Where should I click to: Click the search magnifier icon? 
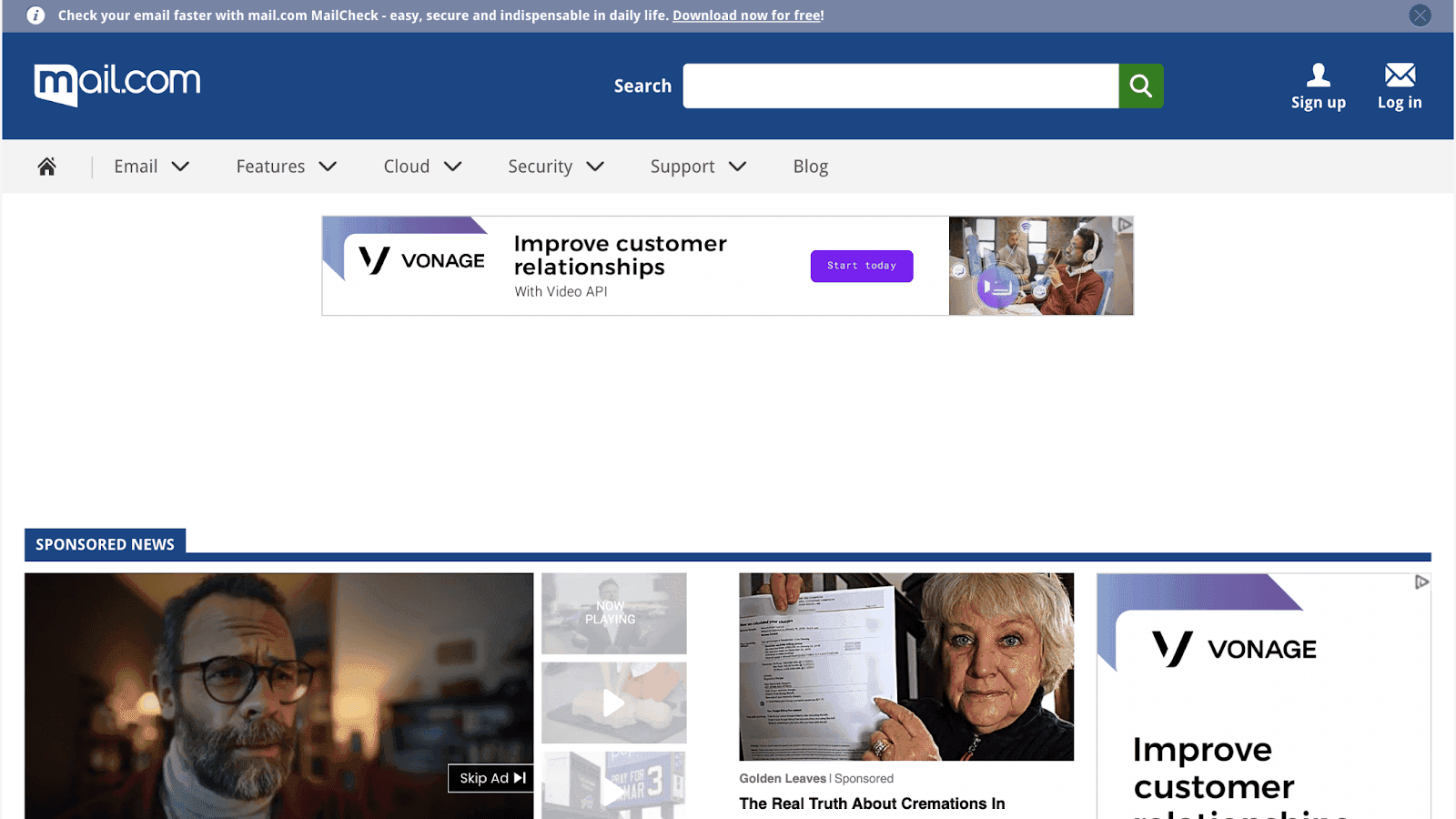pos(1140,86)
